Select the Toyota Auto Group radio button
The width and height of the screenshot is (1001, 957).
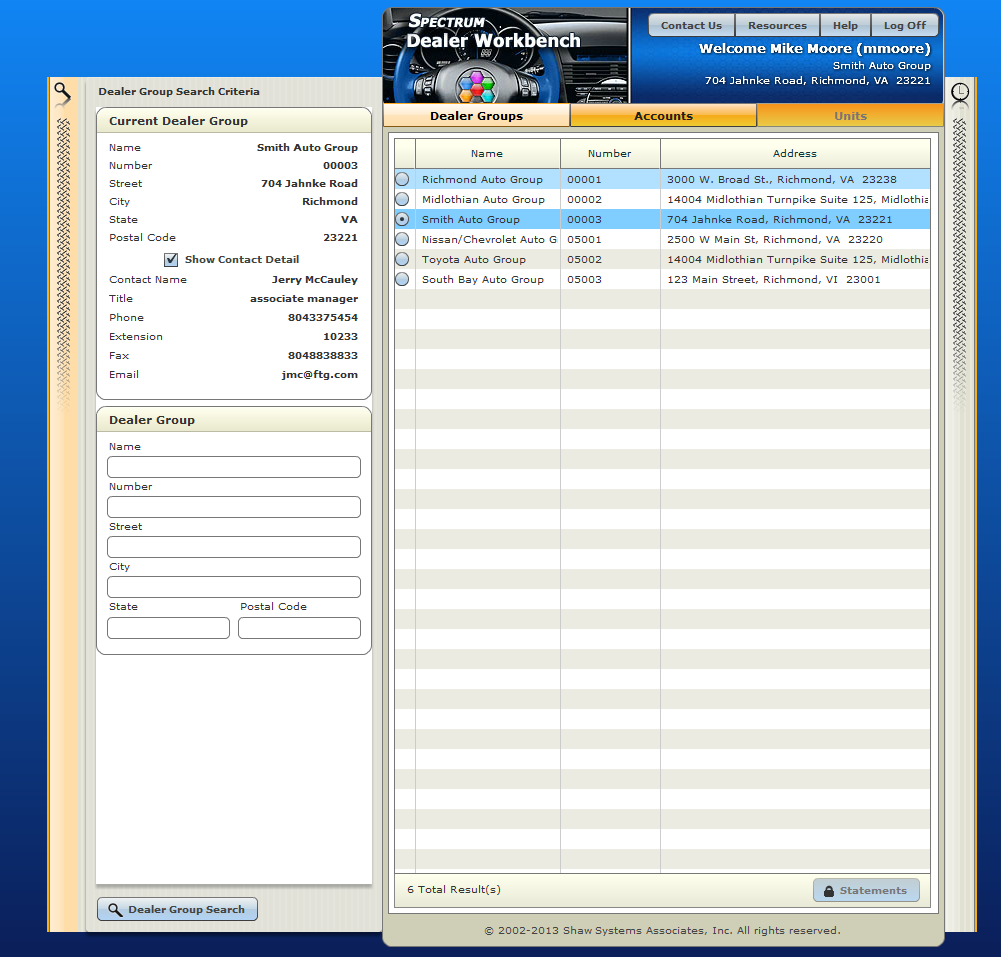pyautogui.click(x=402, y=259)
